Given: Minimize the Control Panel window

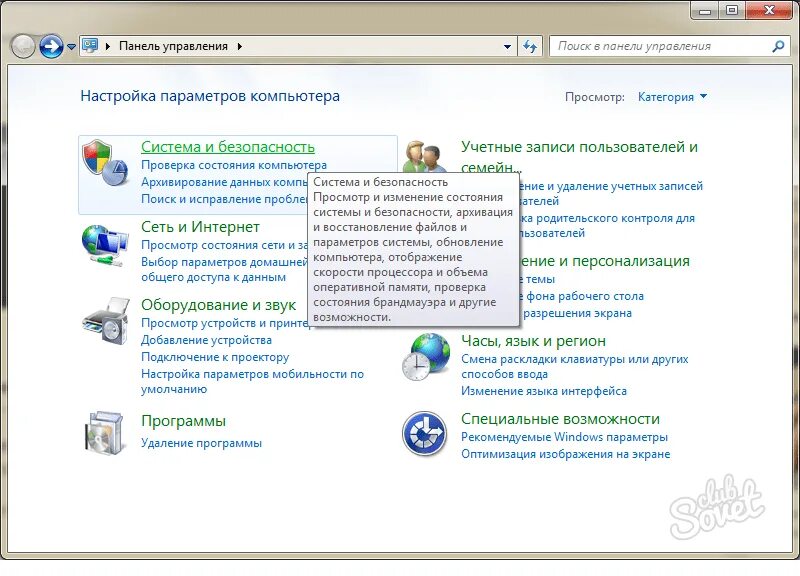Looking at the screenshot, I should [x=705, y=11].
